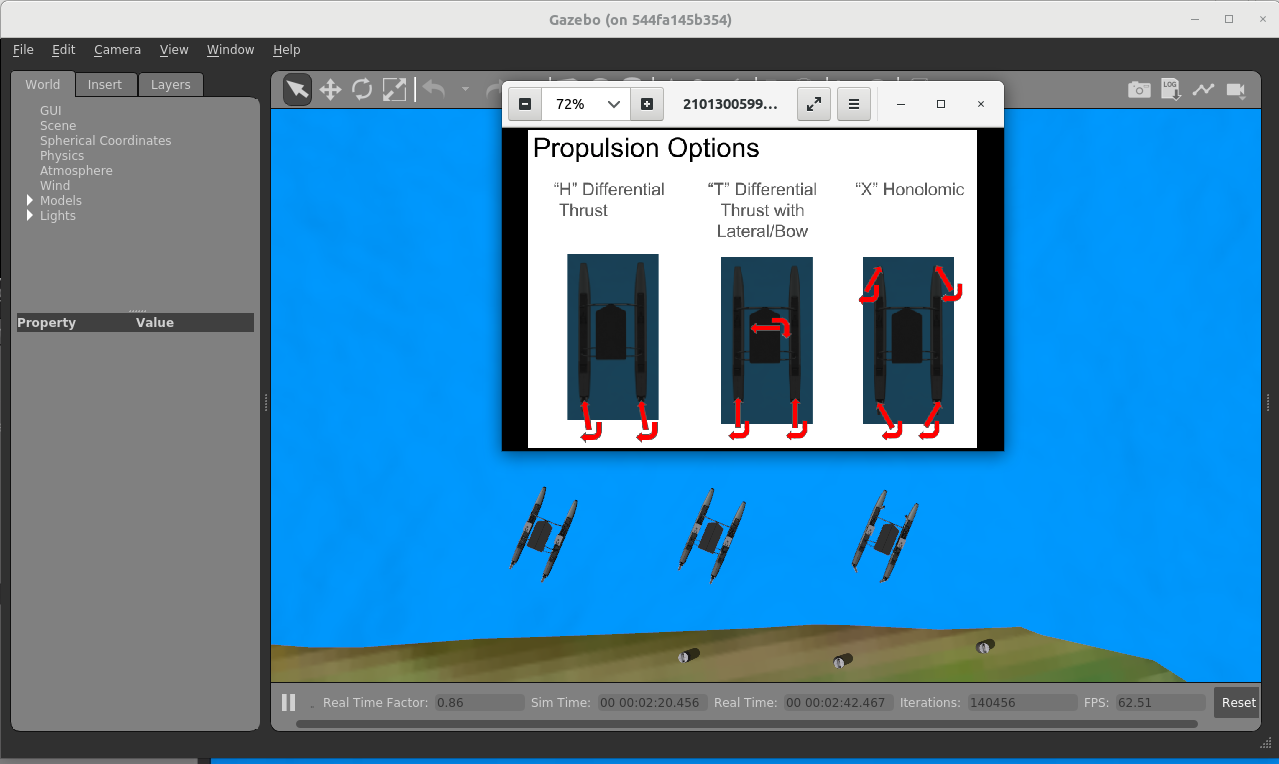The height and width of the screenshot is (764, 1279).
Task: Select Physics in the world tree
Action: pos(62,155)
